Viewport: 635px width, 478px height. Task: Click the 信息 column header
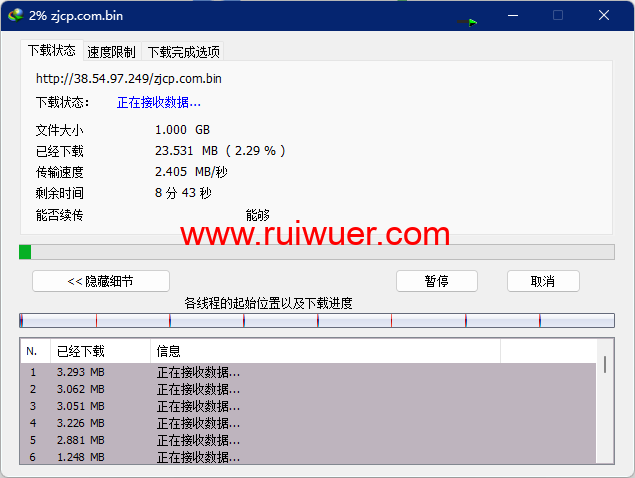(325, 351)
